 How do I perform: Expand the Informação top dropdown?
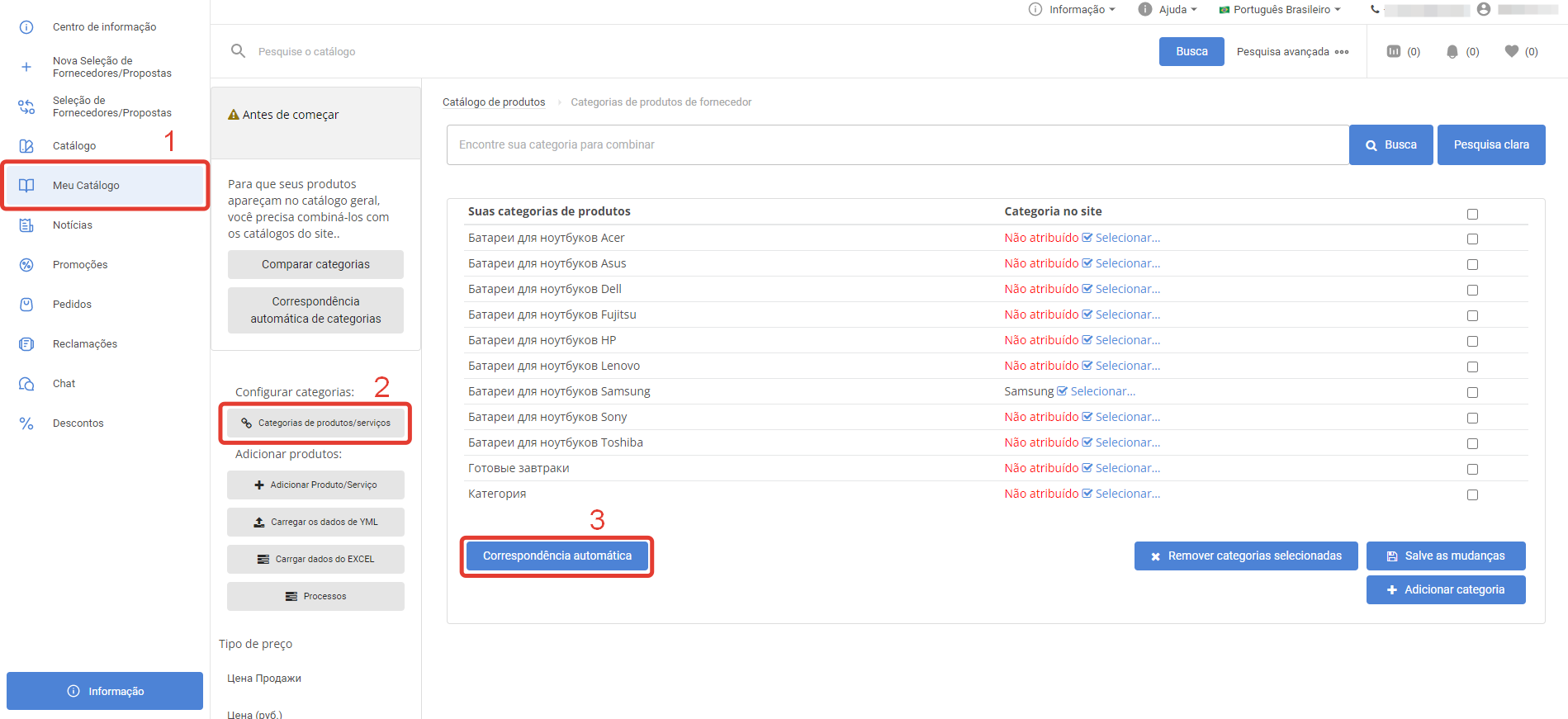[x=1072, y=9]
